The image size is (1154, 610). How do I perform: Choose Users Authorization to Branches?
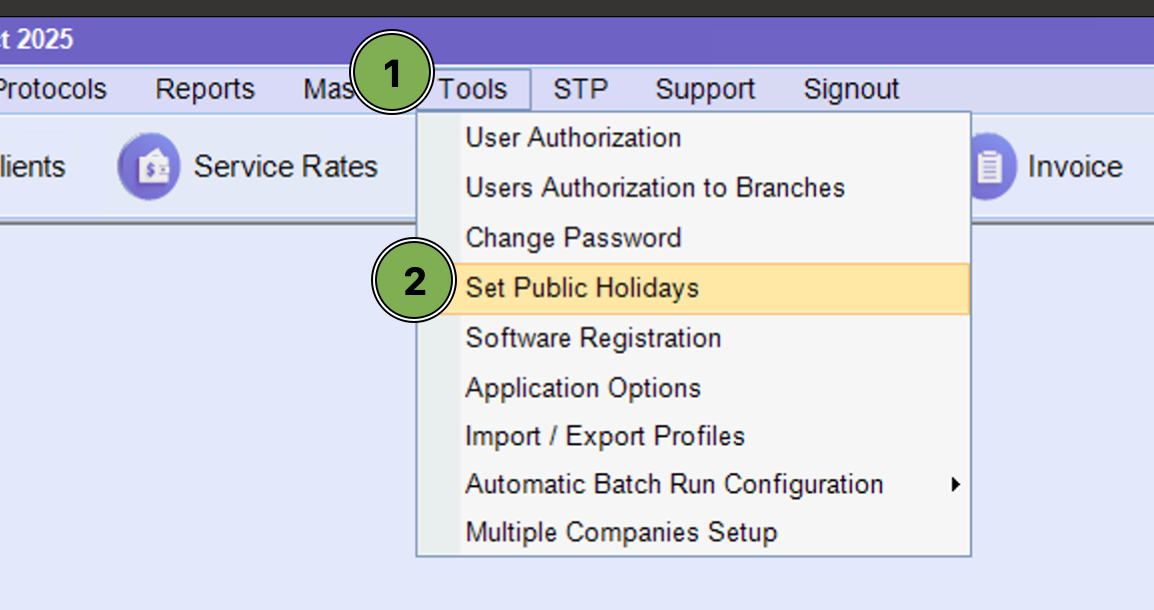(x=655, y=188)
